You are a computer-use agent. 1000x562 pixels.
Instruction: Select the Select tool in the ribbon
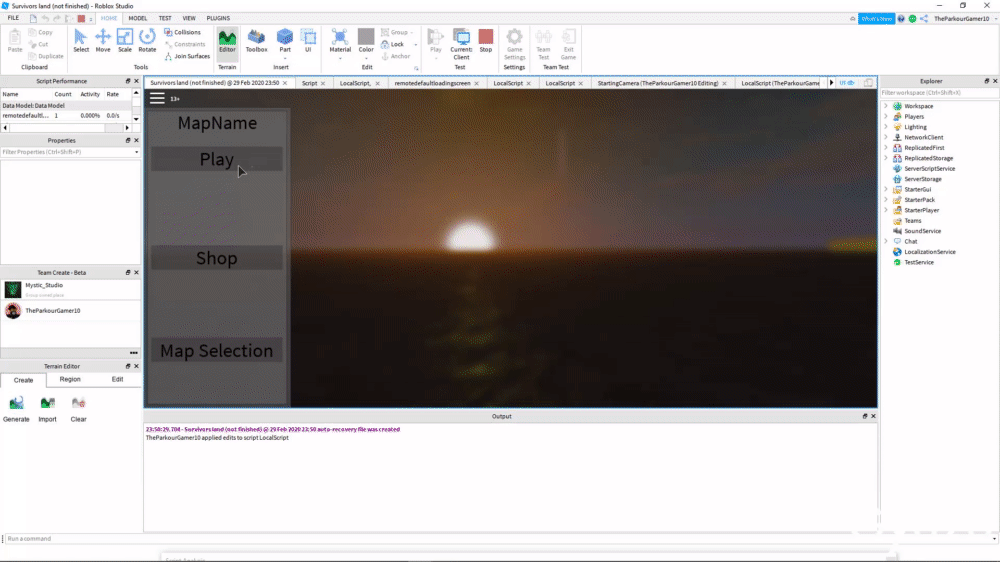pyautogui.click(x=81, y=41)
